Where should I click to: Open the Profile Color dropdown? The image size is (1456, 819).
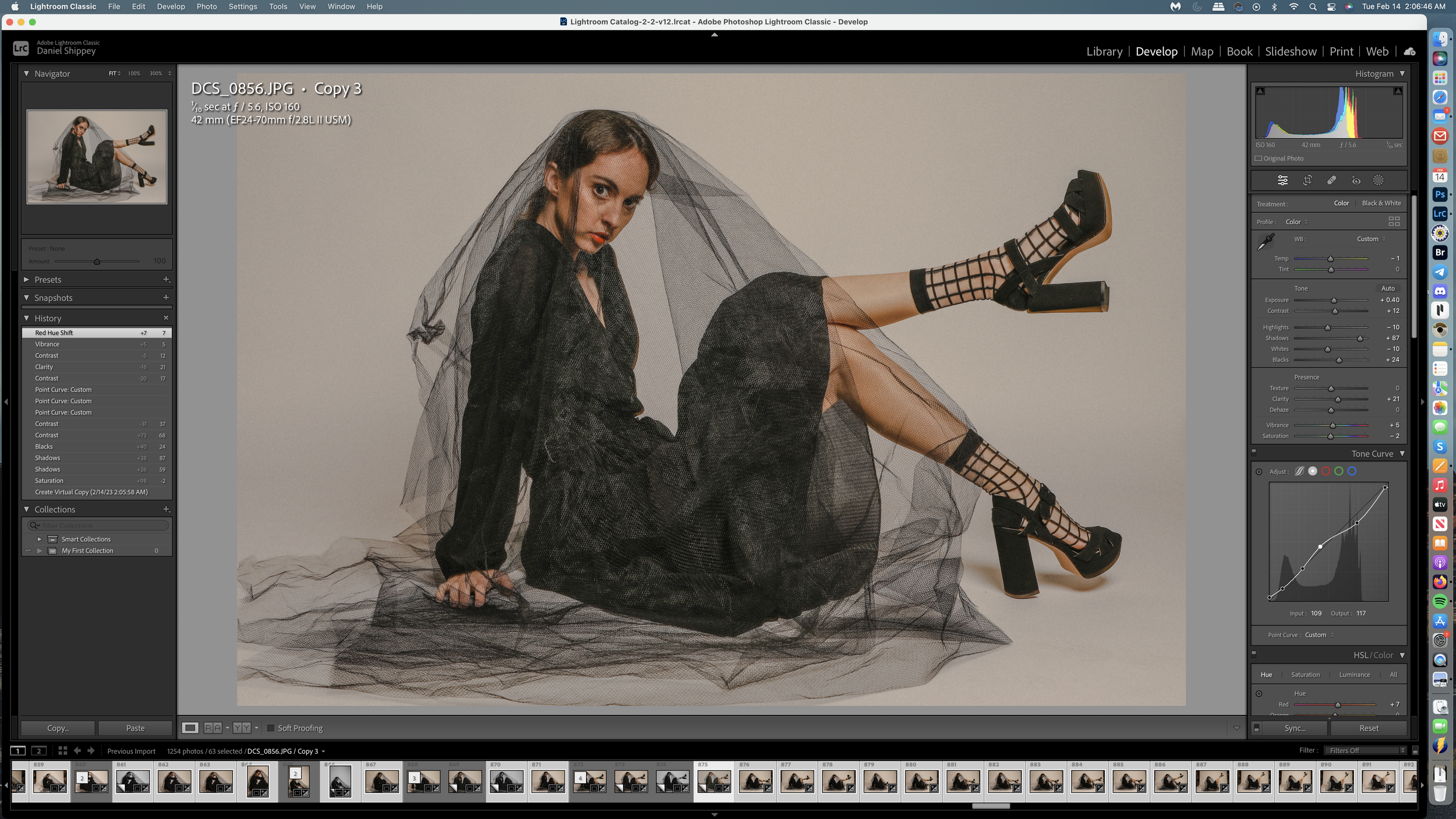(x=1296, y=222)
